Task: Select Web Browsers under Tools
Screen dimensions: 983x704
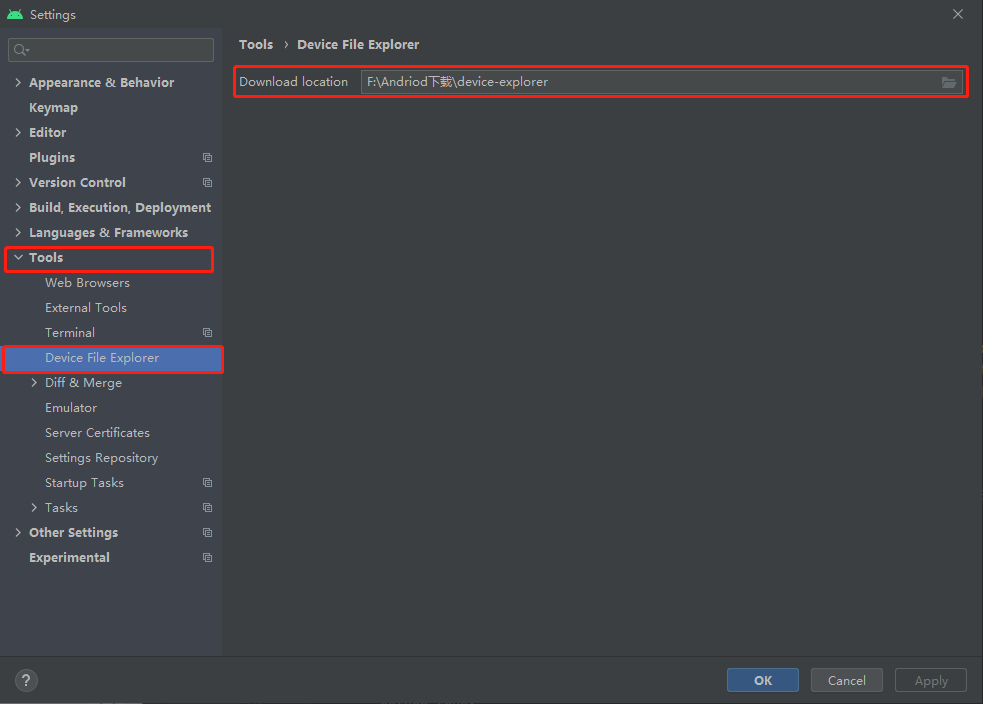Action: click(x=87, y=283)
